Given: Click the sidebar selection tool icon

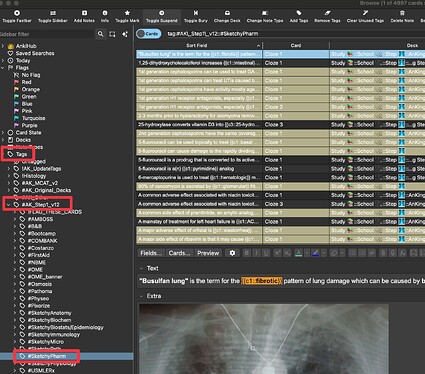Looking at the screenshot, I should (112, 34).
